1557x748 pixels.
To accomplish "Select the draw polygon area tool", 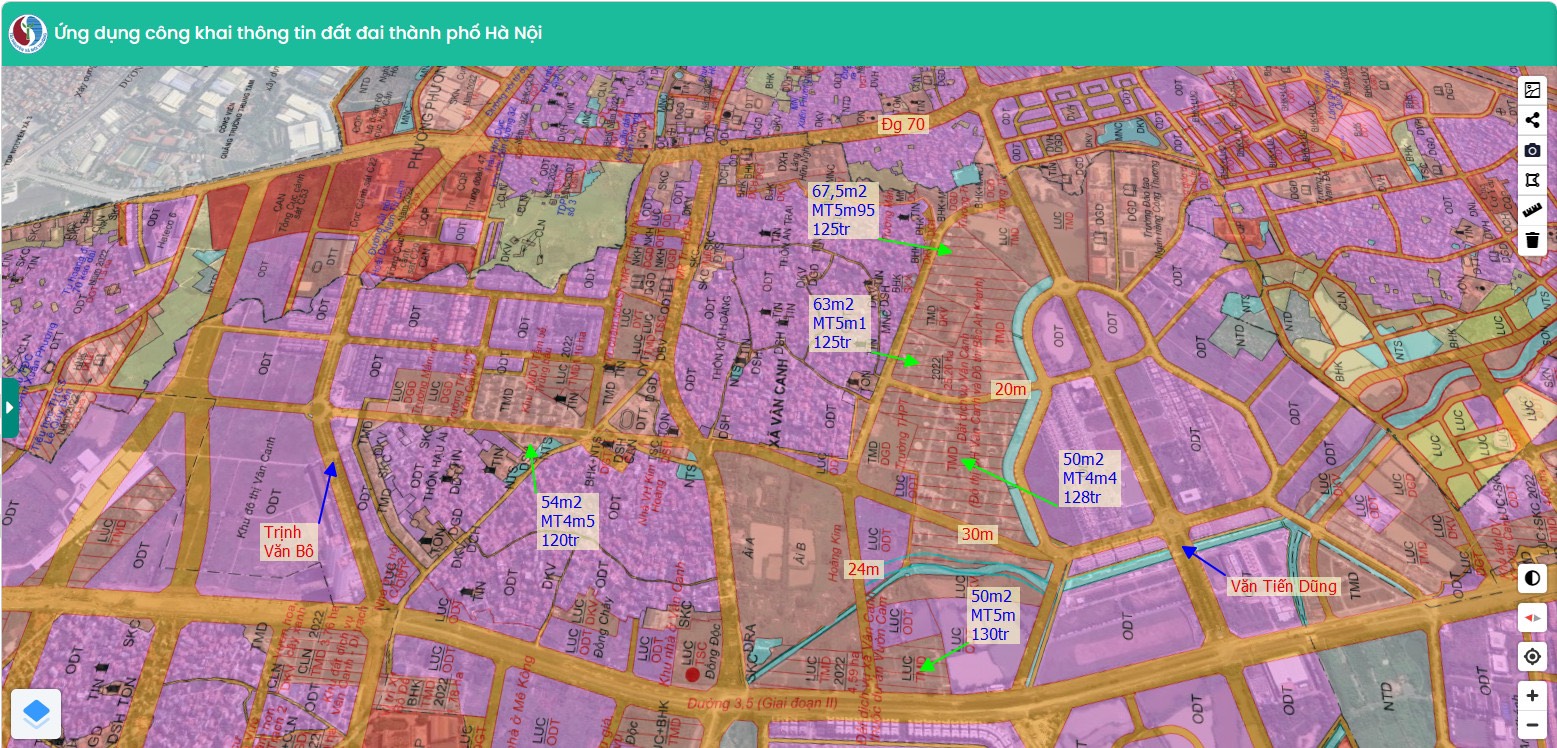I will tap(1532, 180).
